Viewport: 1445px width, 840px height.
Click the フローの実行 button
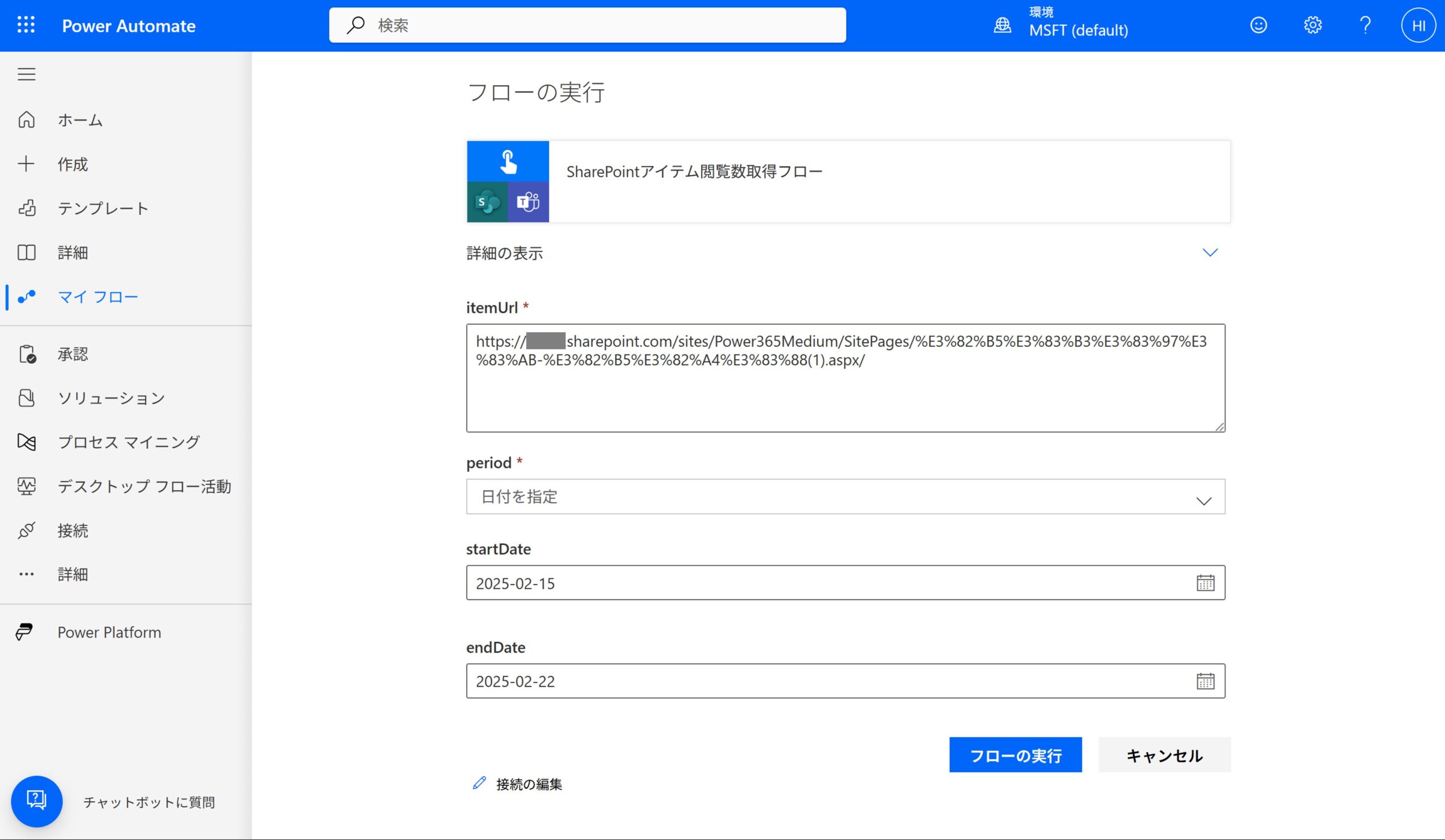[1015, 755]
